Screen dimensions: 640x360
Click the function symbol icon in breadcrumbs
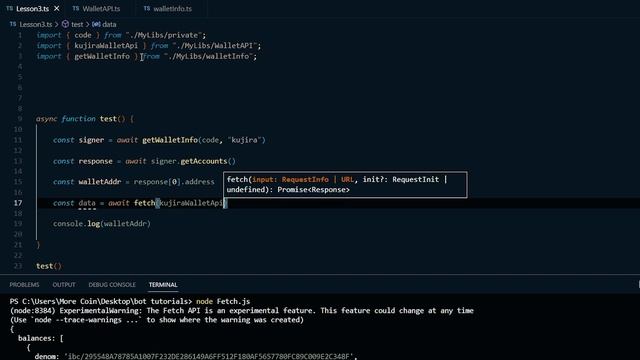(x=65, y=24)
